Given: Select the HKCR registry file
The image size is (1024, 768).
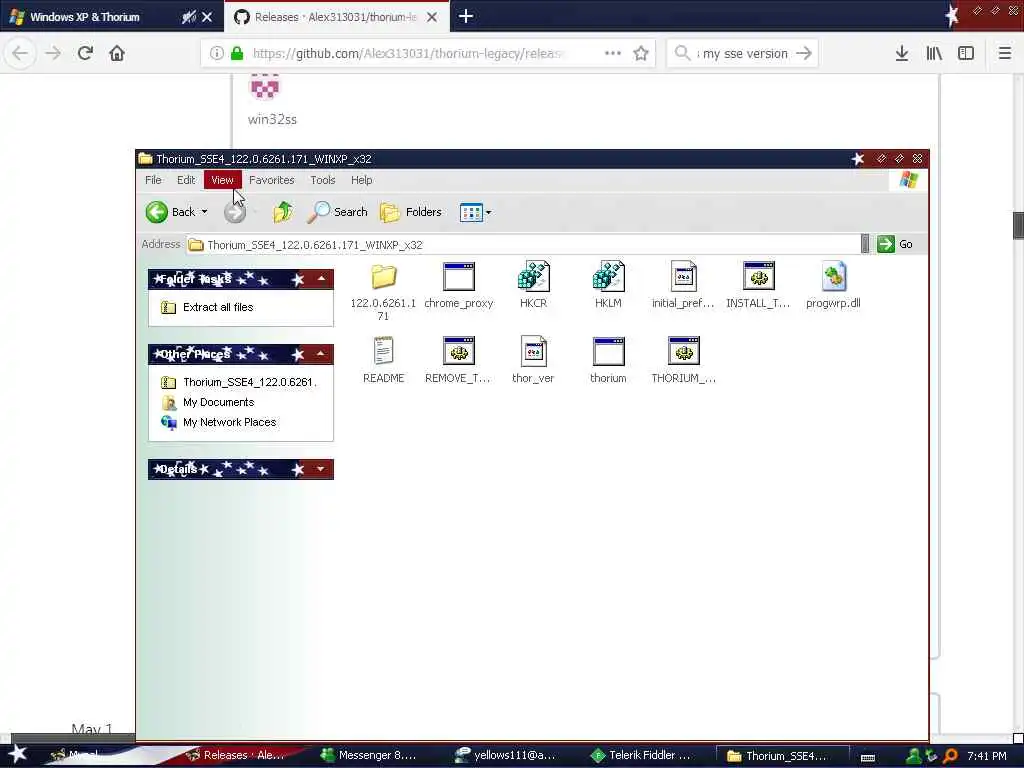Looking at the screenshot, I should point(534,276).
